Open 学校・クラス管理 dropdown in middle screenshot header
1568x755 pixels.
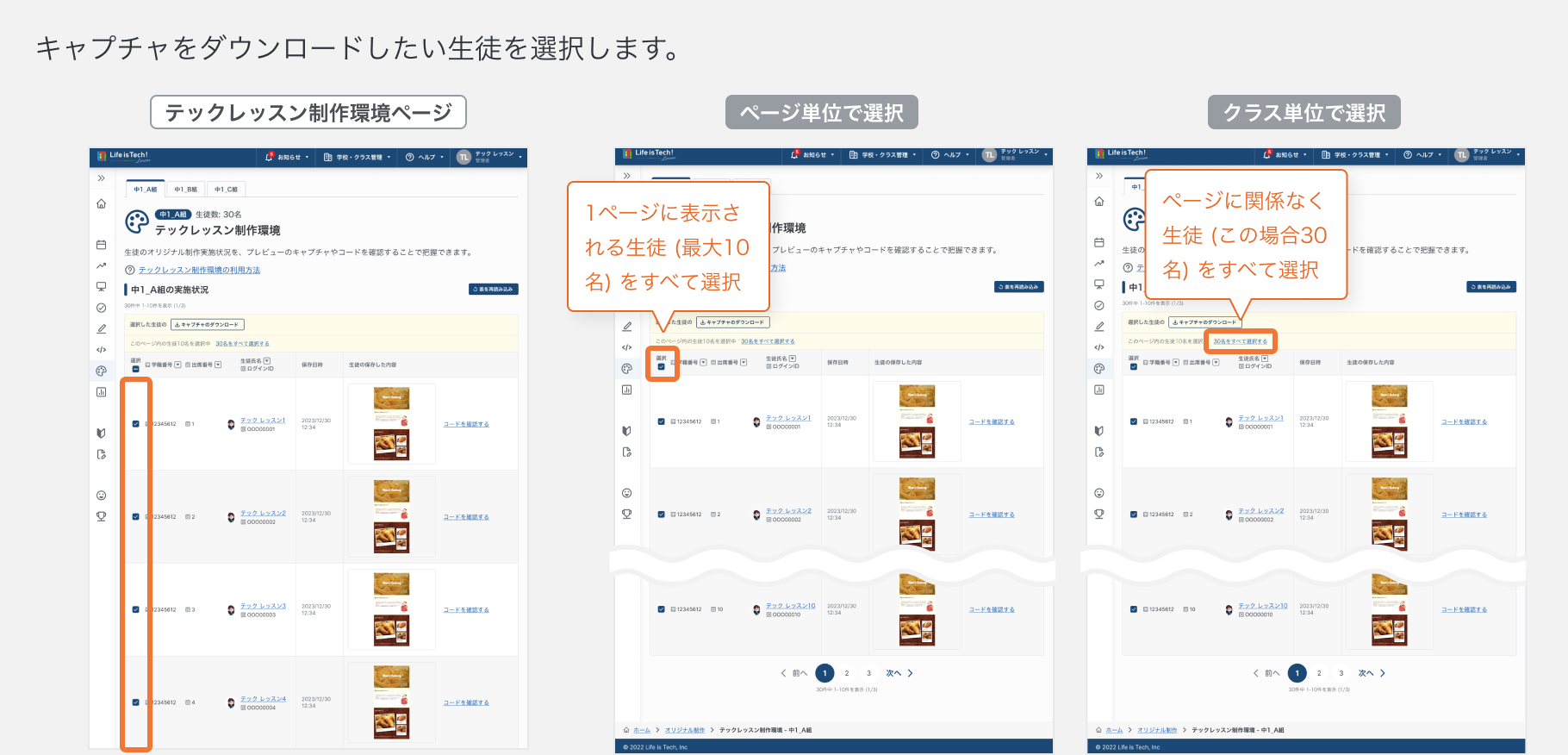883,155
